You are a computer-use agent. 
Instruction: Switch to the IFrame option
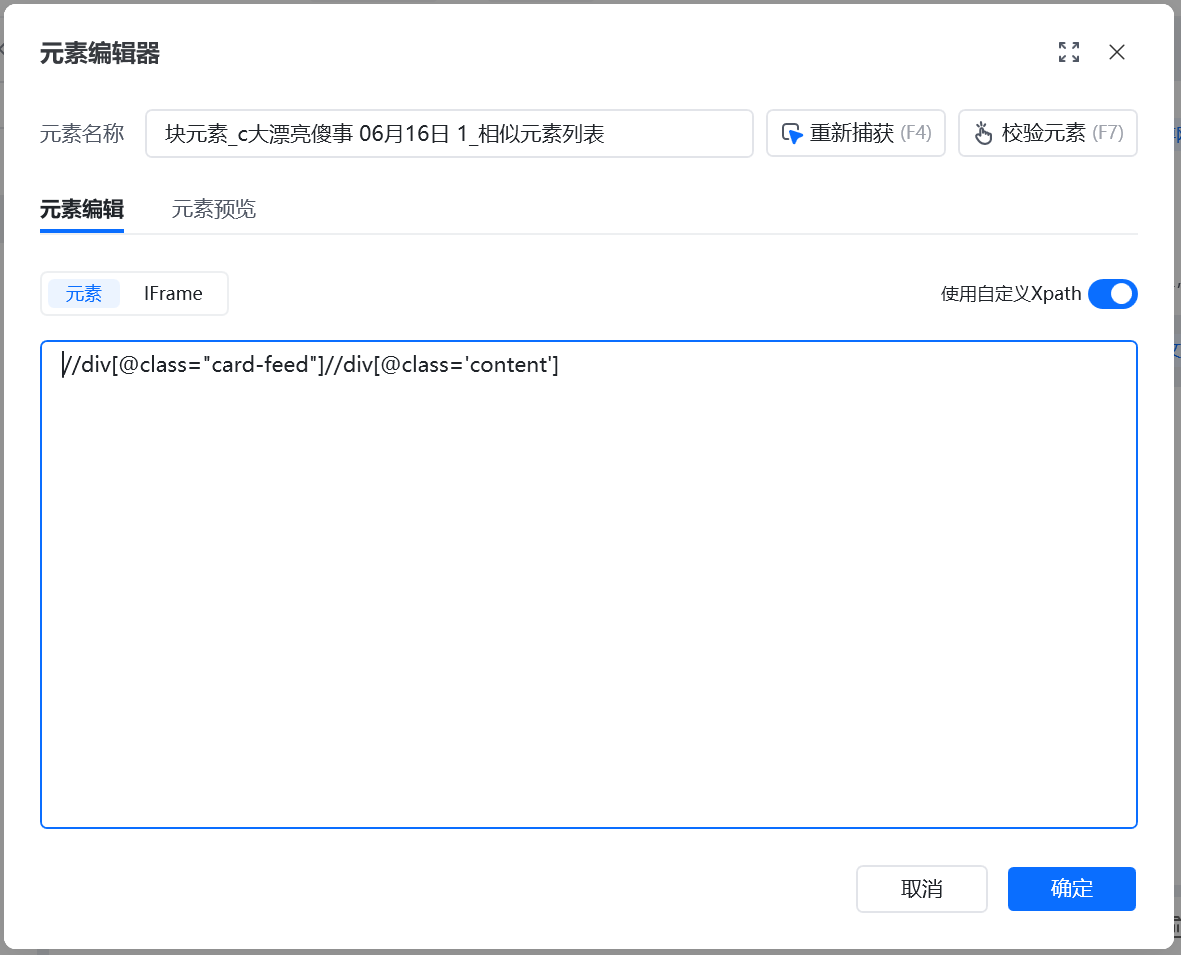point(172,293)
